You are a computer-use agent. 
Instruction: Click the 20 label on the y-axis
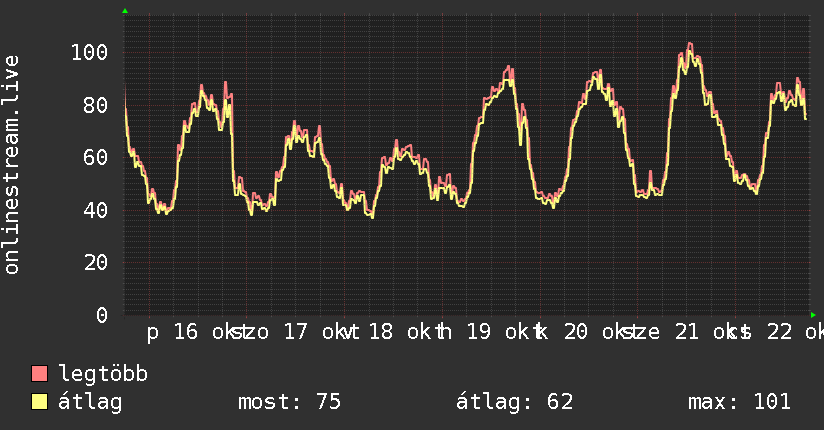[x=96, y=262]
